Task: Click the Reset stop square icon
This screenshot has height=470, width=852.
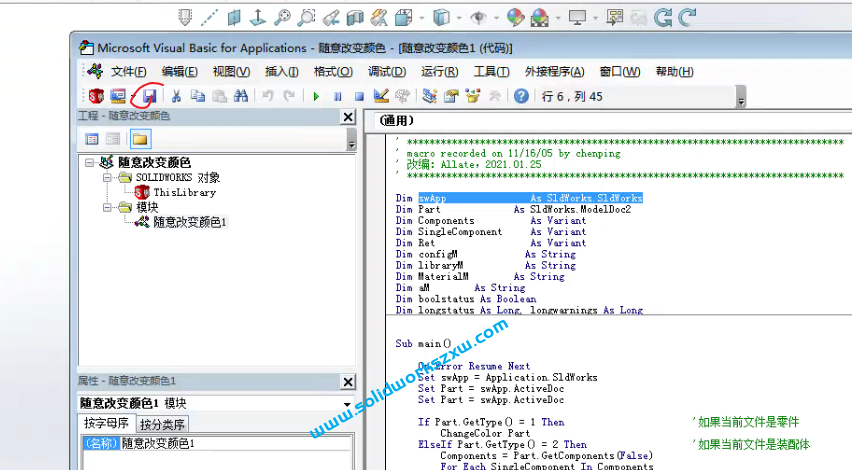Action: pos(359,97)
